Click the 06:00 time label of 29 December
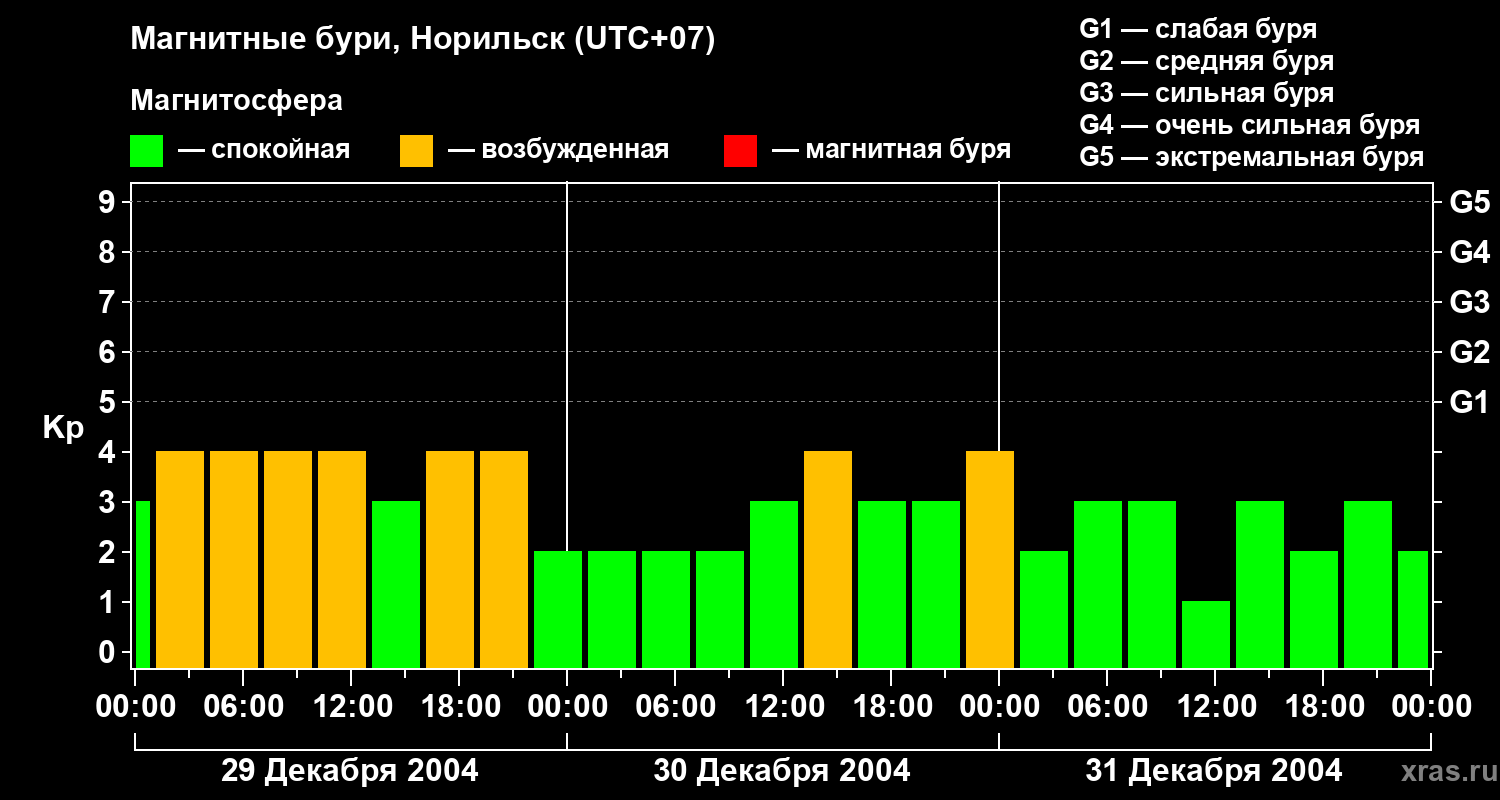Image resolution: width=1500 pixels, height=800 pixels. point(242,707)
